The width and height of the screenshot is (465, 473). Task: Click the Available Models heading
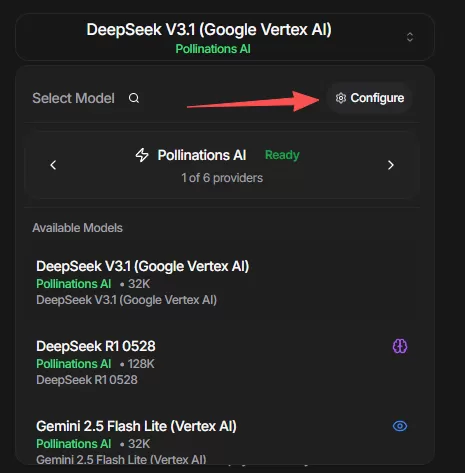pyautogui.click(x=77, y=228)
